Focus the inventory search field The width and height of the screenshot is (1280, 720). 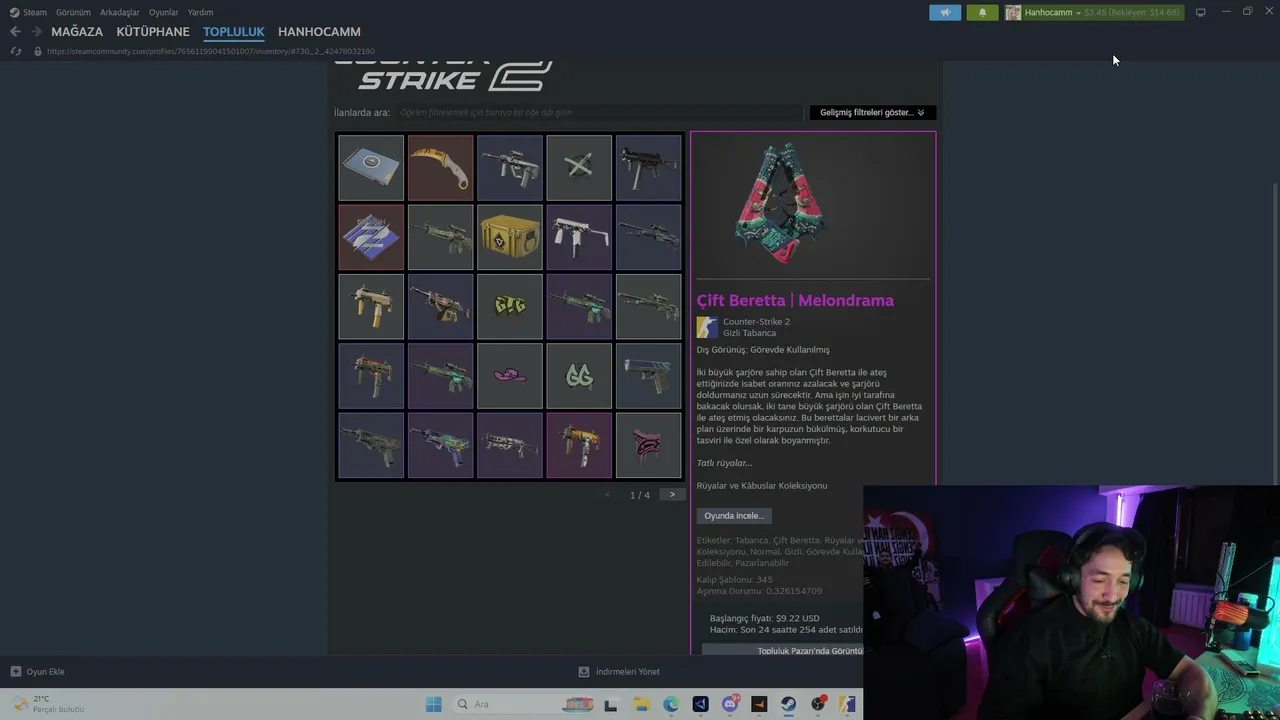(598, 112)
